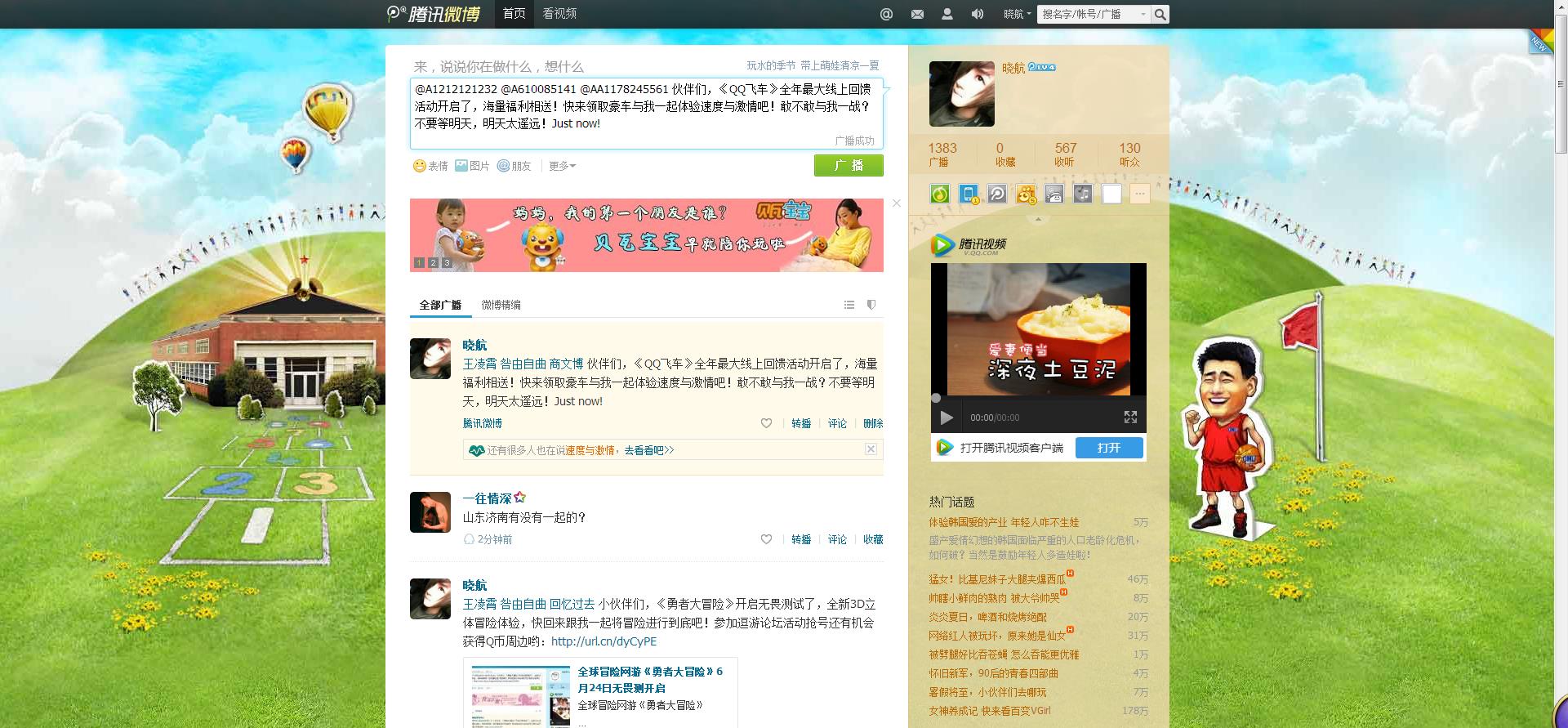Open the 贝瓦宝宝 banner ad

(x=646, y=235)
